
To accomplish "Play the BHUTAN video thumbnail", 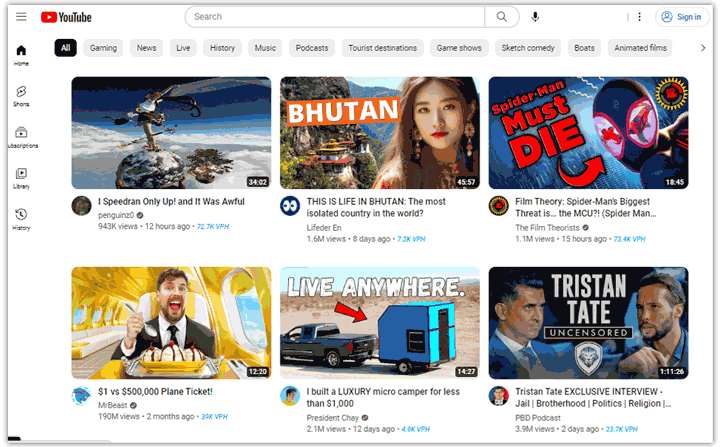I will click(x=379, y=133).
